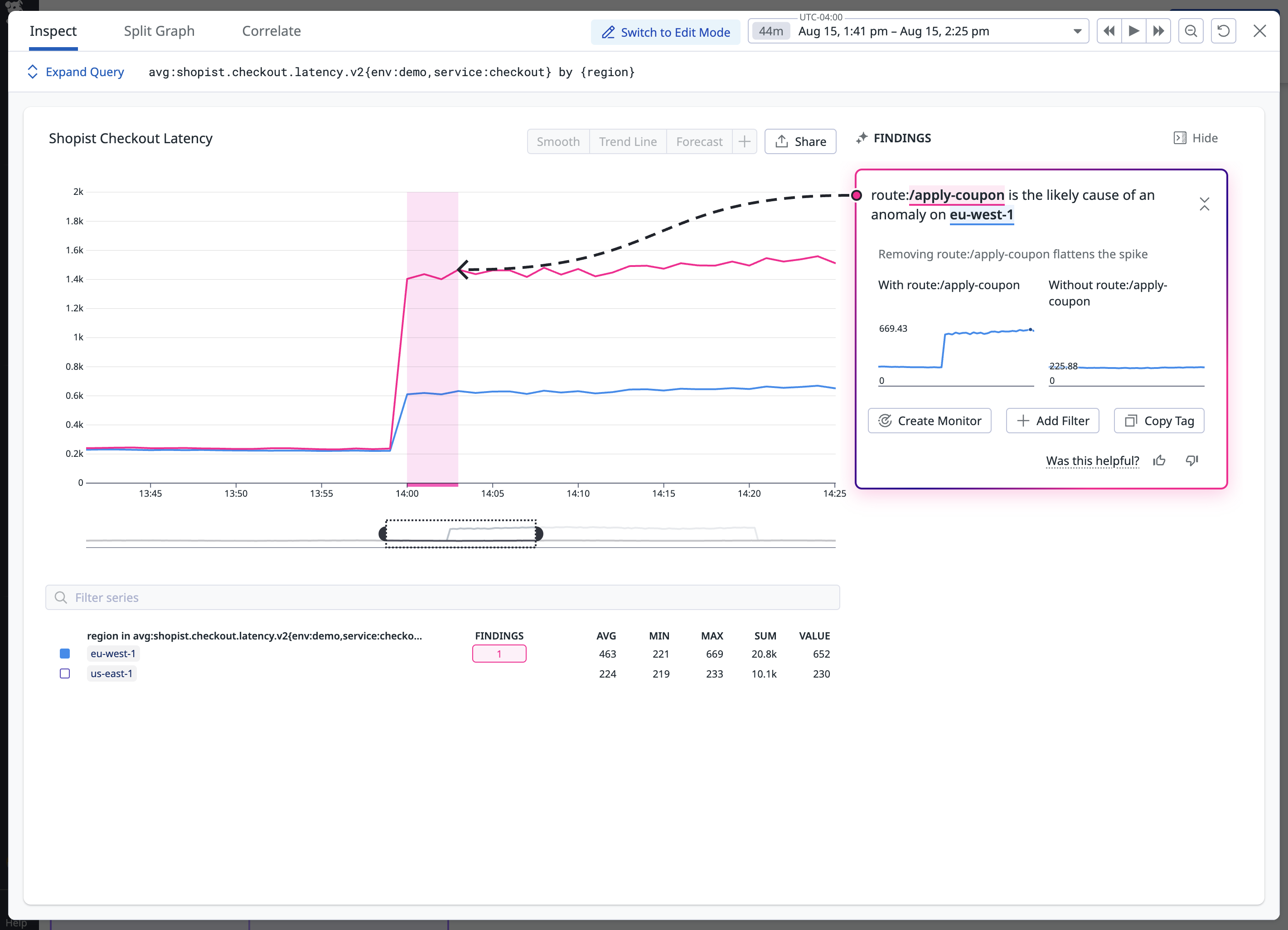Collapse the apply-coupon finding card
This screenshot has height=930, width=1288.
click(1204, 204)
